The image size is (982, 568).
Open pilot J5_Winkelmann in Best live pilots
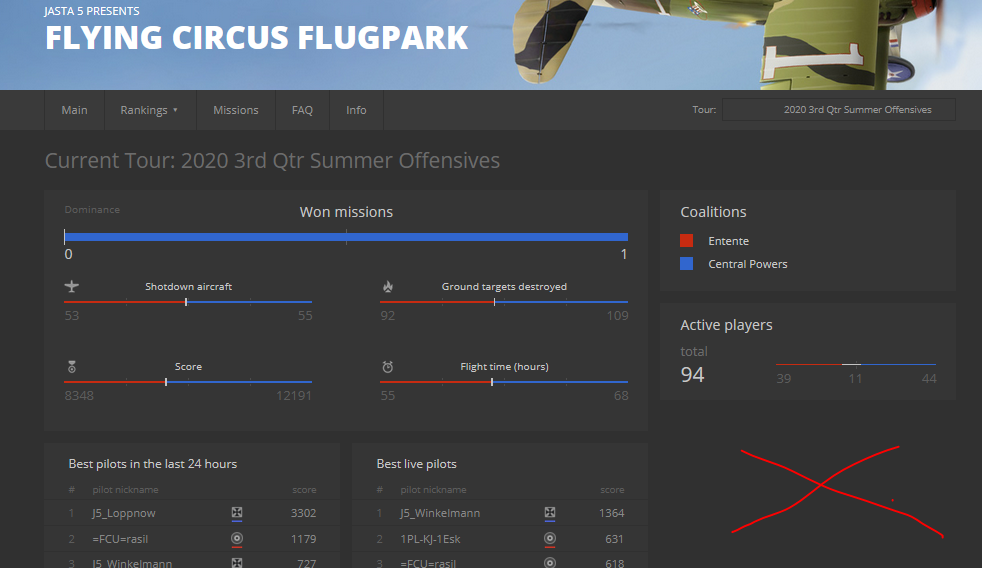tap(440, 513)
